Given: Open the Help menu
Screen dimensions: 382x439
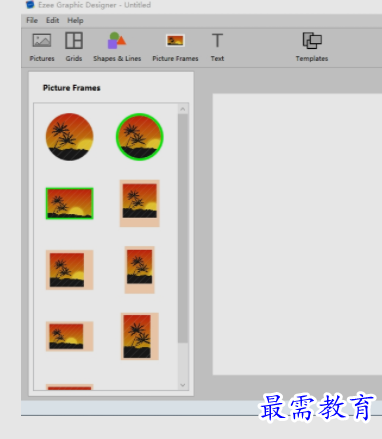Looking at the screenshot, I should pos(75,21).
